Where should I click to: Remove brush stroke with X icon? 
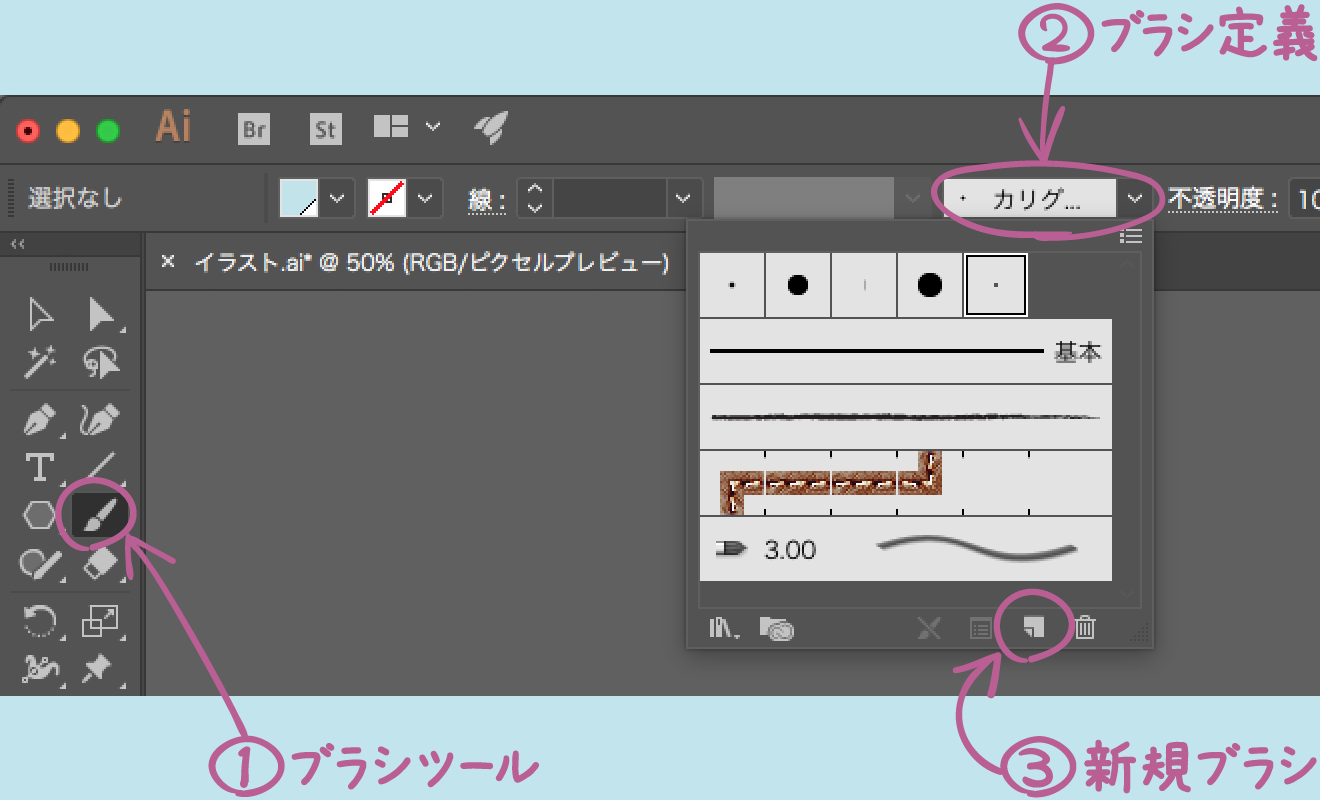point(929,628)
